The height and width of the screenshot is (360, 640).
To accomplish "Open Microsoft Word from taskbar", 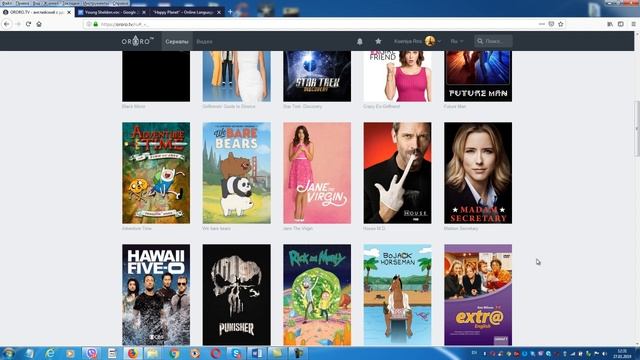I will pyautogui.click(x=257, y=353).
